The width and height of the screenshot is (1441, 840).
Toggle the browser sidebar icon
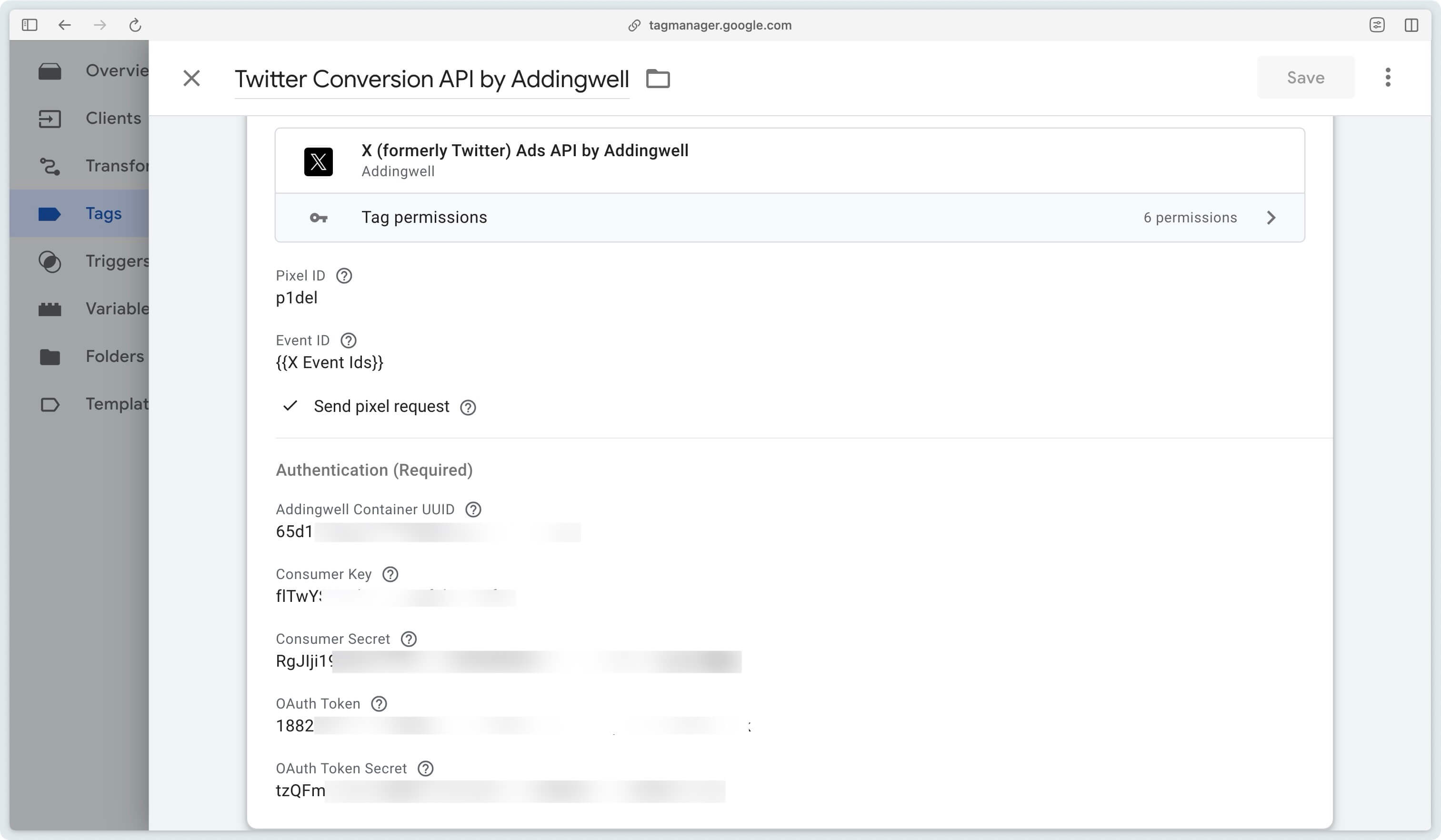pos(29,25)
